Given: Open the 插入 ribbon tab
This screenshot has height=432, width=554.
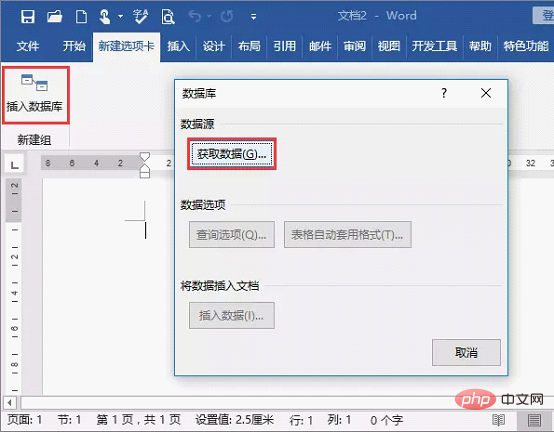Looking at the screenshot, I should click(x=178, y=46).
